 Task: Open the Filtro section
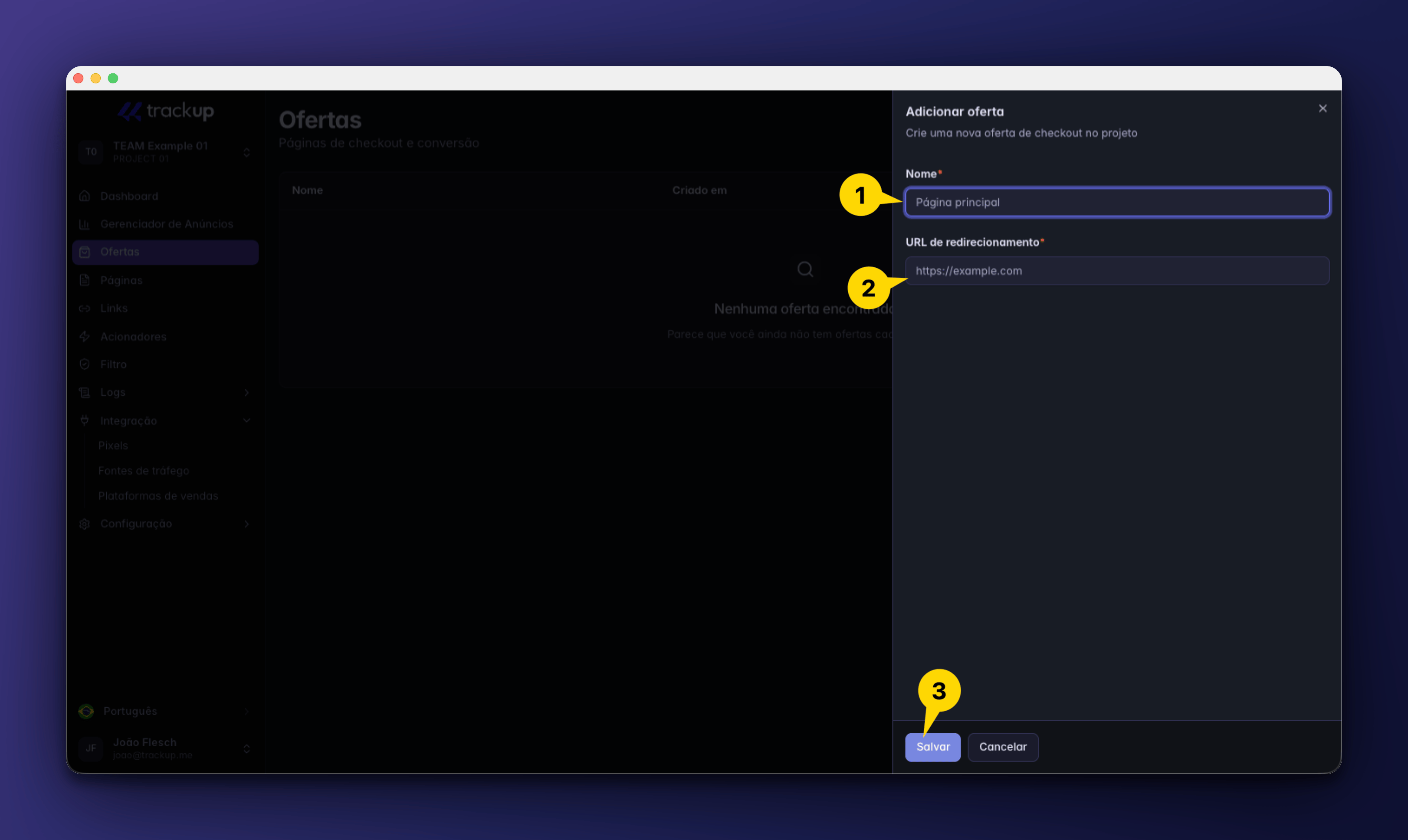tap(165, 364)
